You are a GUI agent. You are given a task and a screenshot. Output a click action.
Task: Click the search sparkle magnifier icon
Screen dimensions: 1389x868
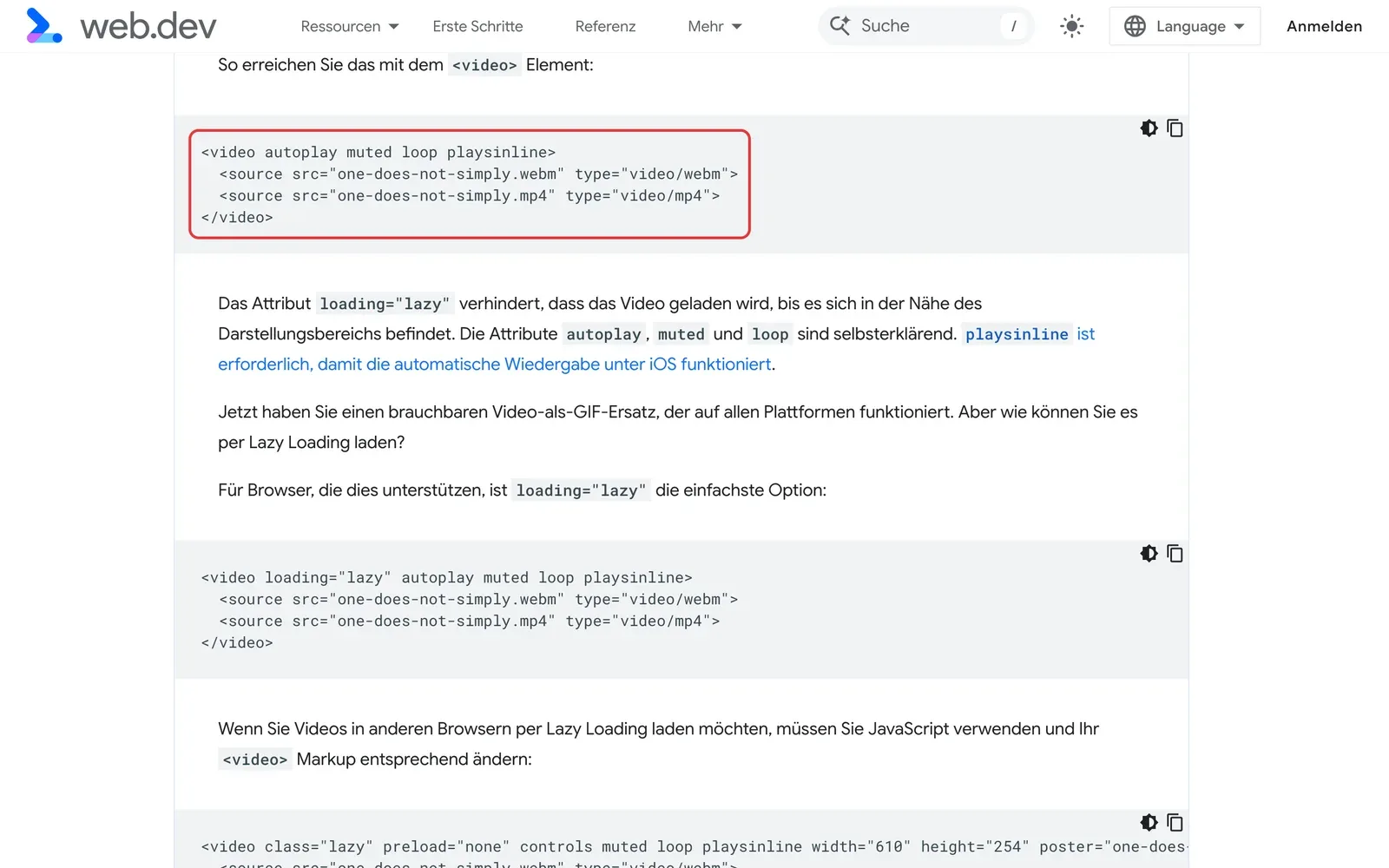click(x=839, y=26)
